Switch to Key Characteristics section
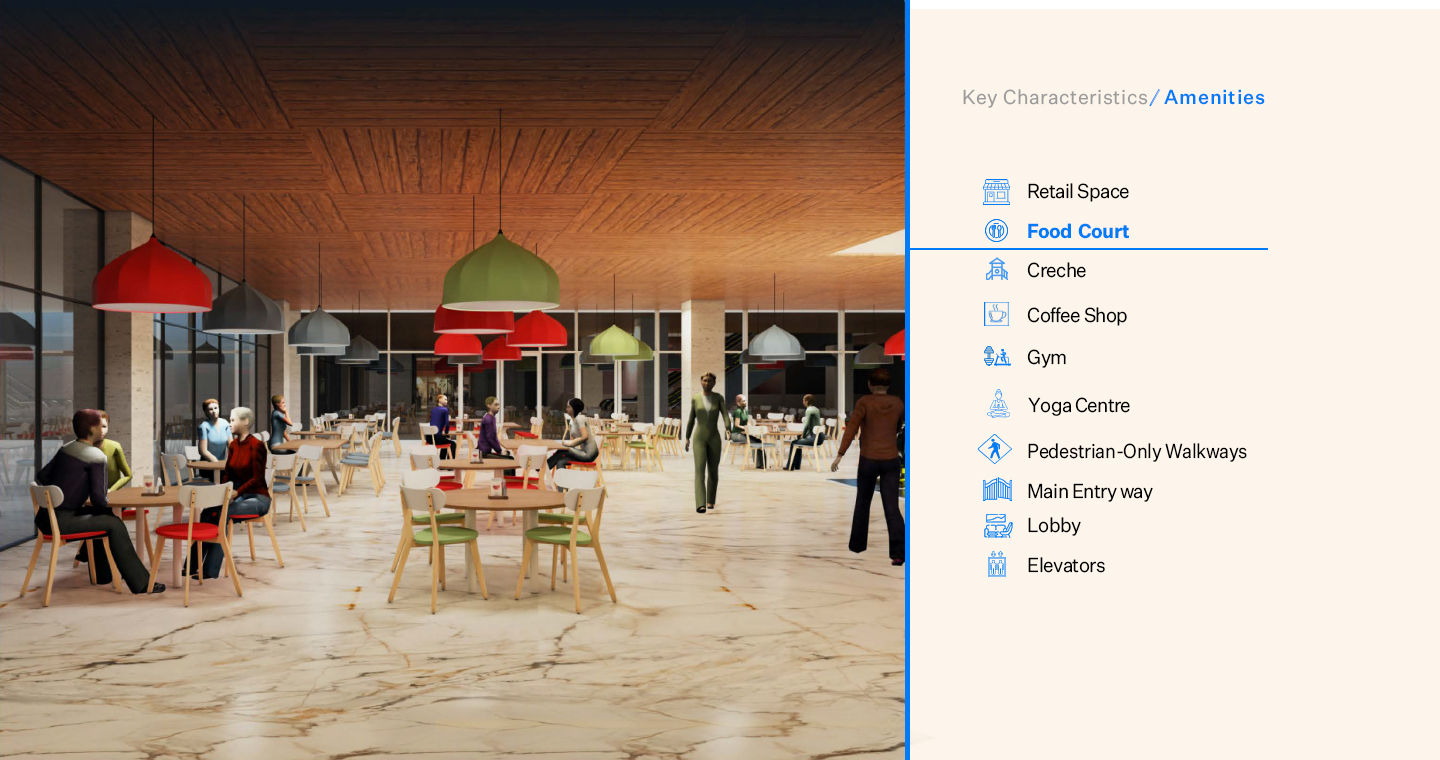This screenshot has width=1440, height=760. 1055,97
